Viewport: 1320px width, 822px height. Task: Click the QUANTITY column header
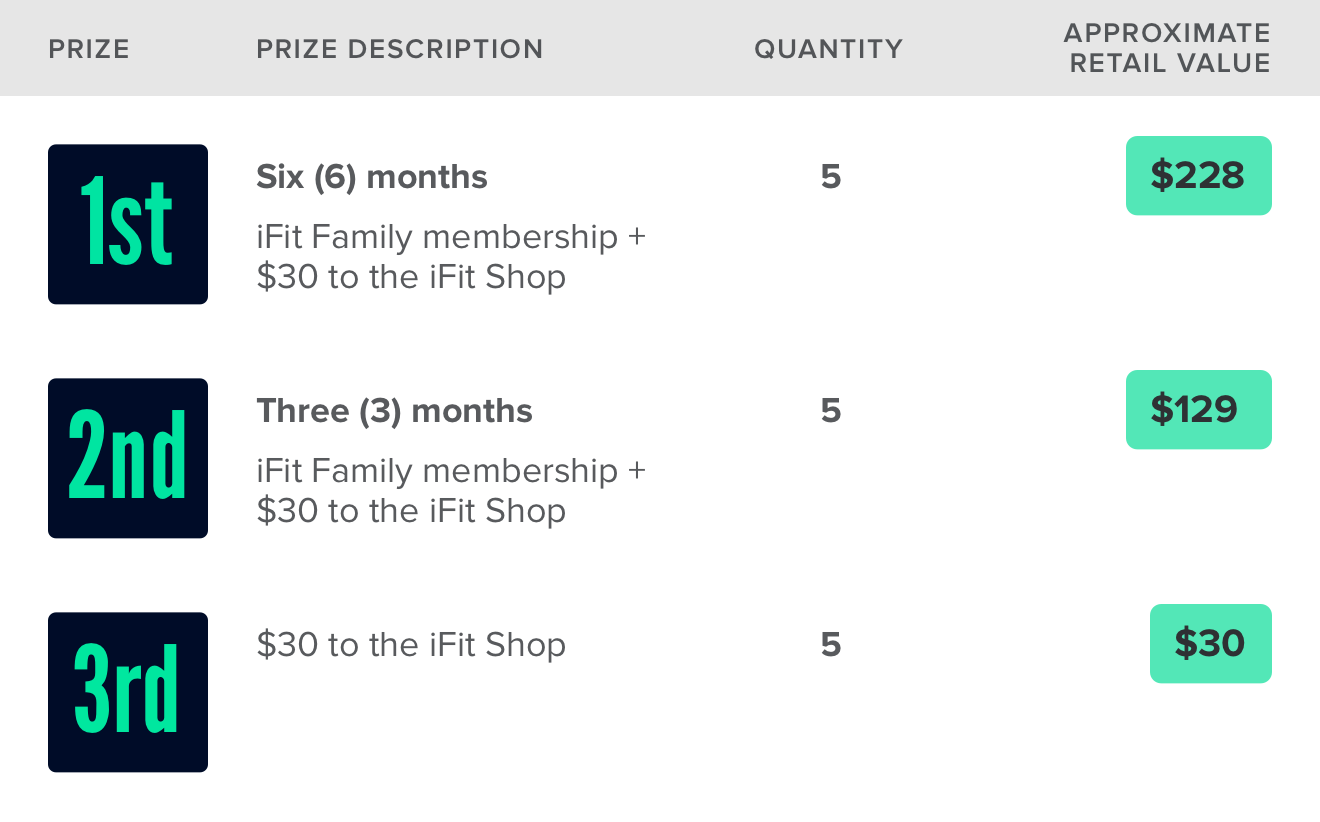pos(828,49)
